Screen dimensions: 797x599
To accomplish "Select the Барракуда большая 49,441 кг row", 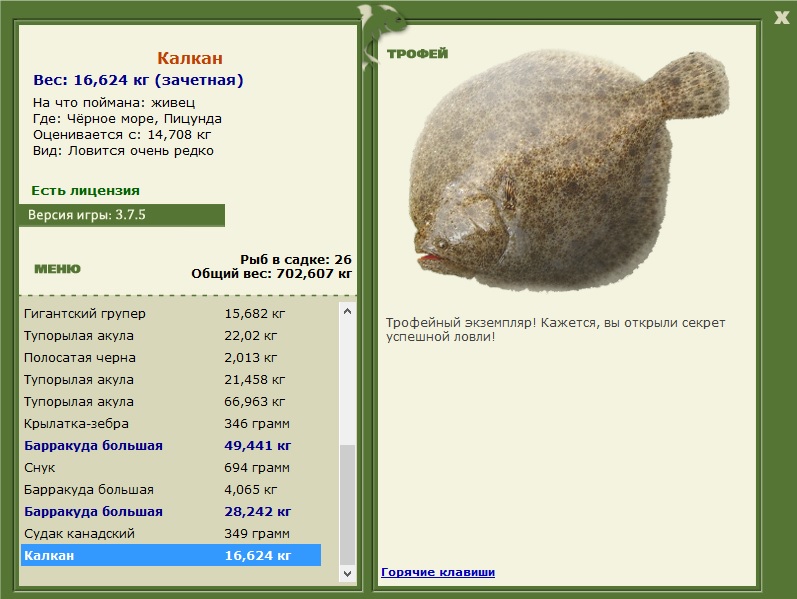I will [x=171, y=445].
